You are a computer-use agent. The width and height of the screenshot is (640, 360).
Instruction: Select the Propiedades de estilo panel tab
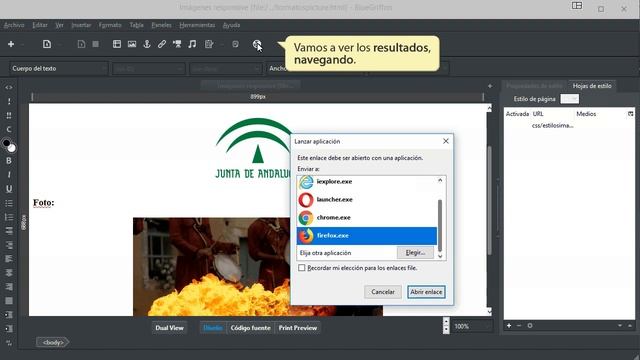534,86
